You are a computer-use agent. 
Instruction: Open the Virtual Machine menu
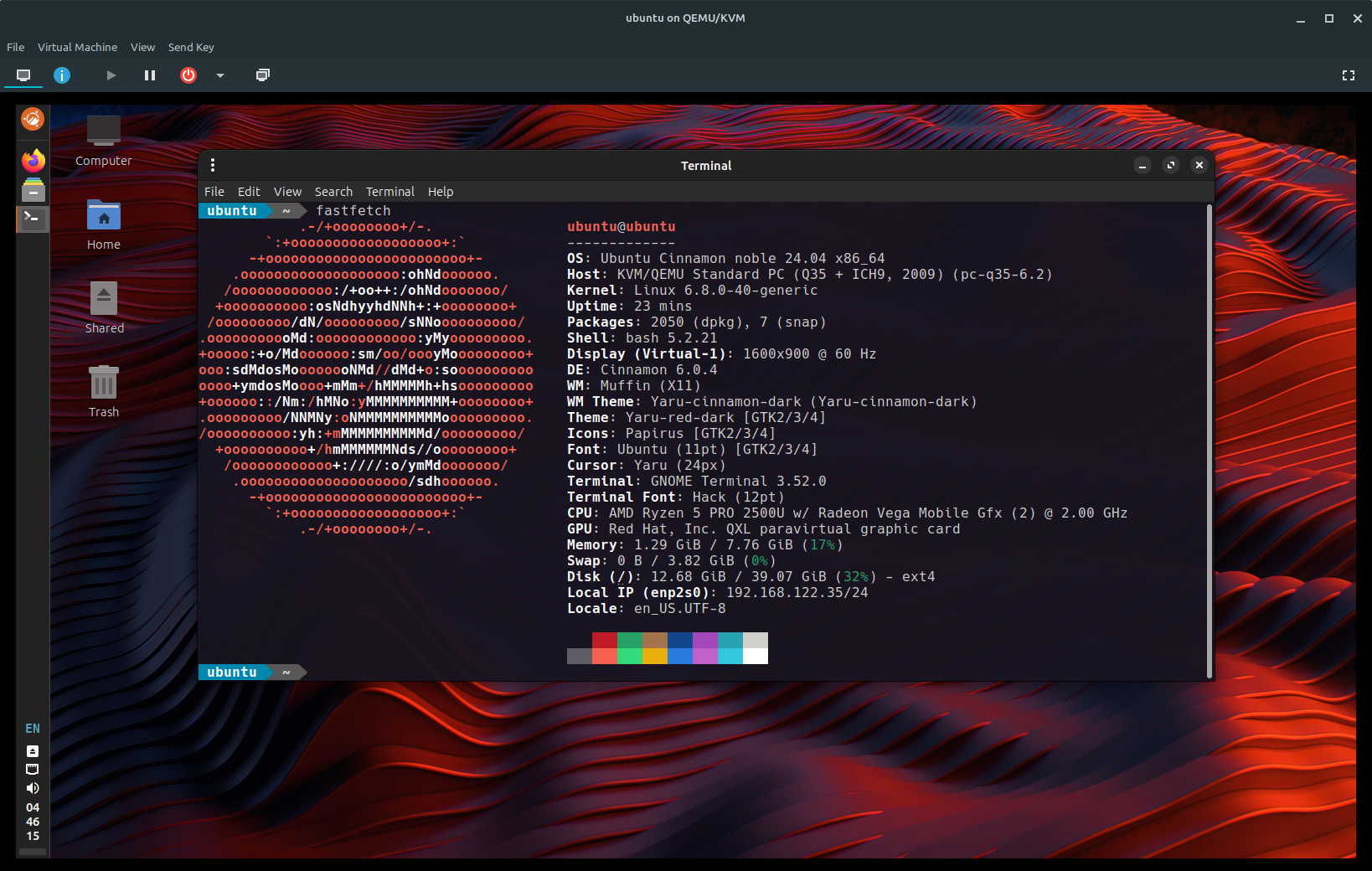click(77, 47)
